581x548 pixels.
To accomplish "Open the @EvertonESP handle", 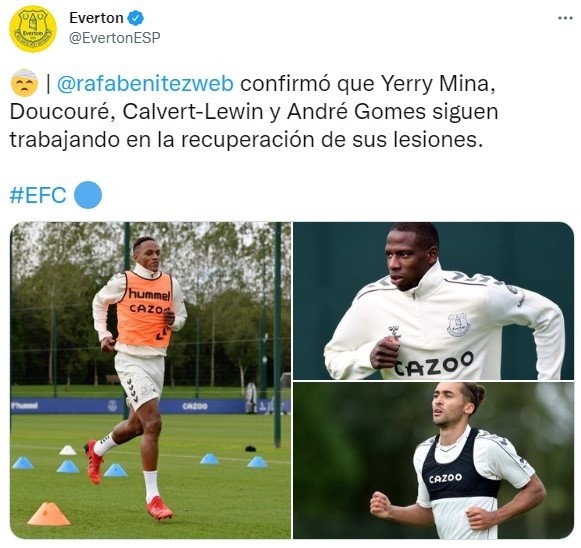I will pyautogui.click(x=115, y=38).
